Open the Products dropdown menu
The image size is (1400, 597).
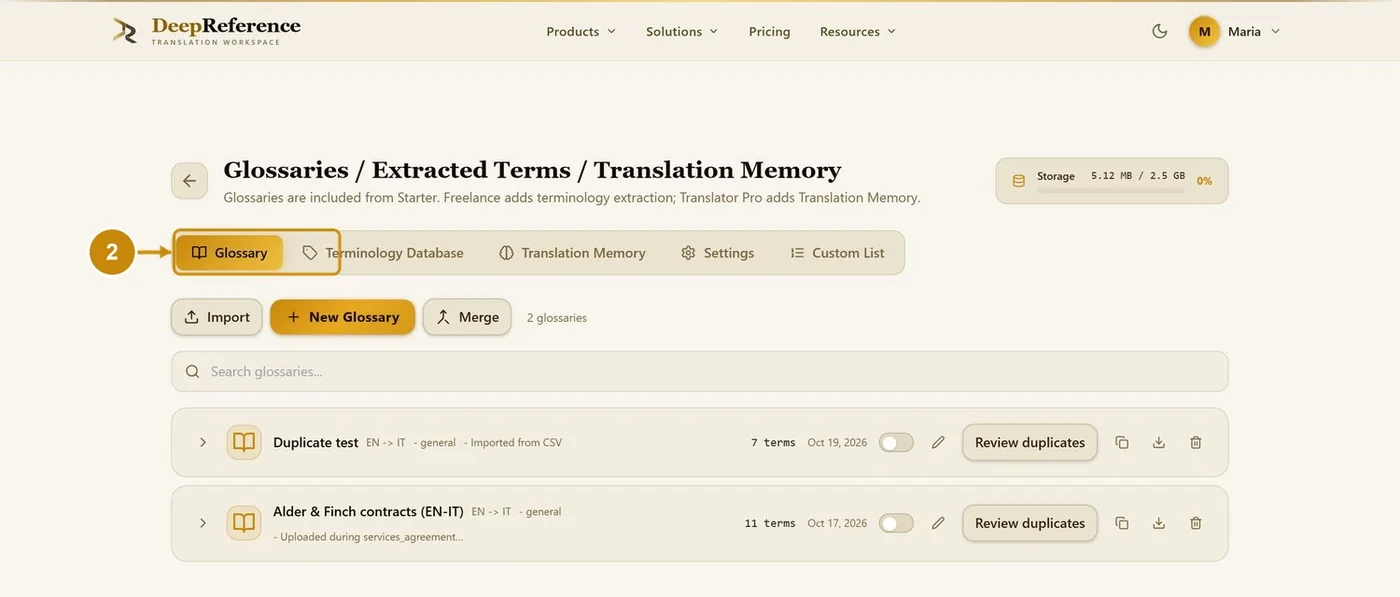point(581,31)
